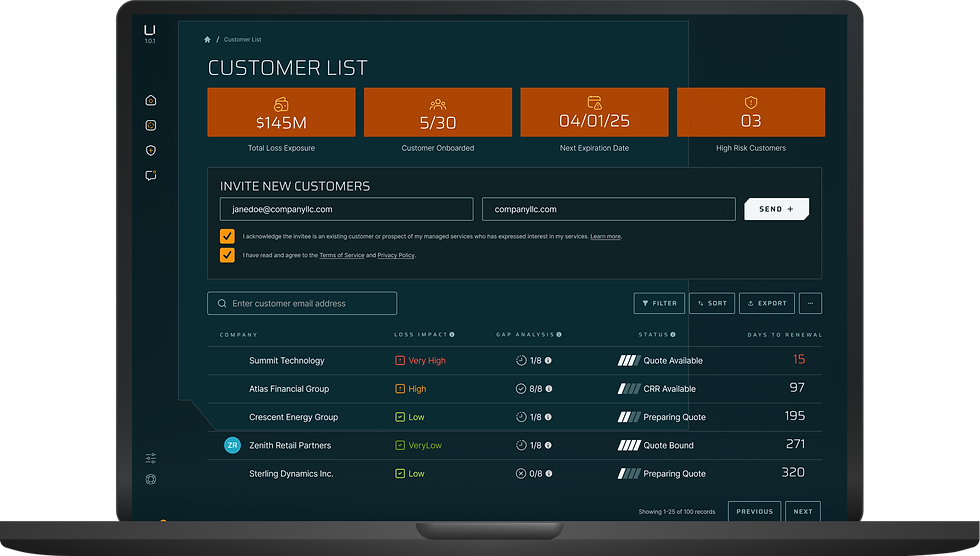Uncheck the Terms of Service agreement checkbox
Image resolution: width=980 pixels, height=556 pixels.
(227, 255)
